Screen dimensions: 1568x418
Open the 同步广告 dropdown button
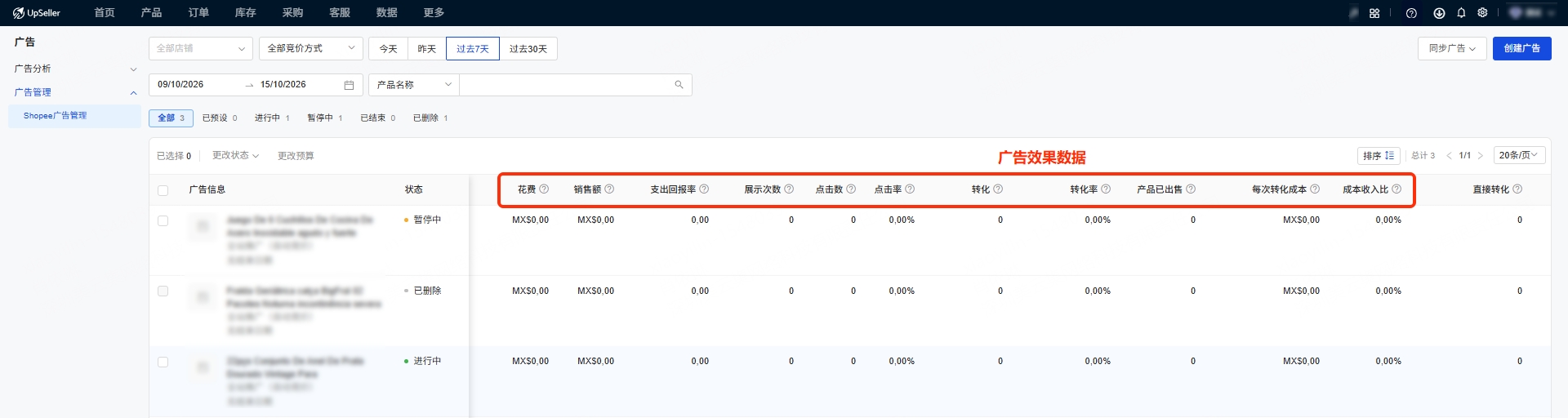(x=1452, y=49)
